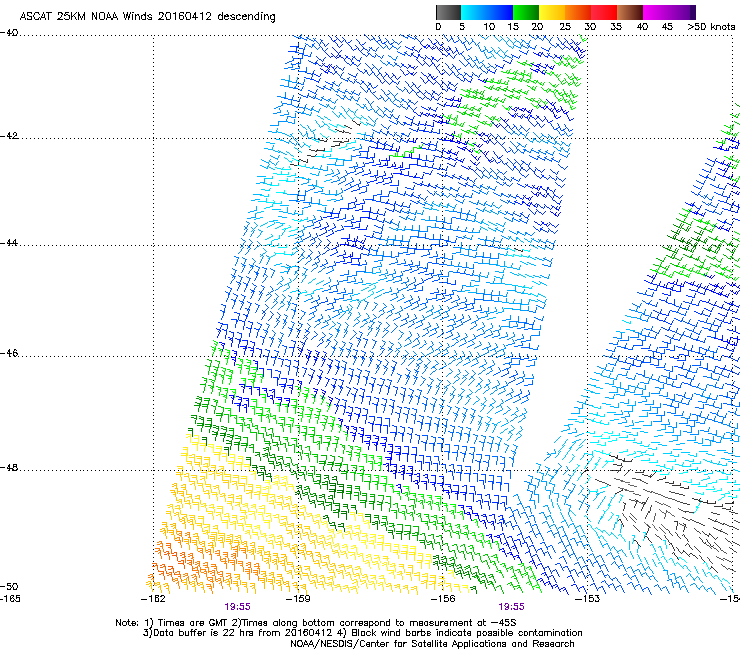Click the '-42' latitude axis label
The height and width of the screenshot is (650, 740).
click(x=9, y=136)
